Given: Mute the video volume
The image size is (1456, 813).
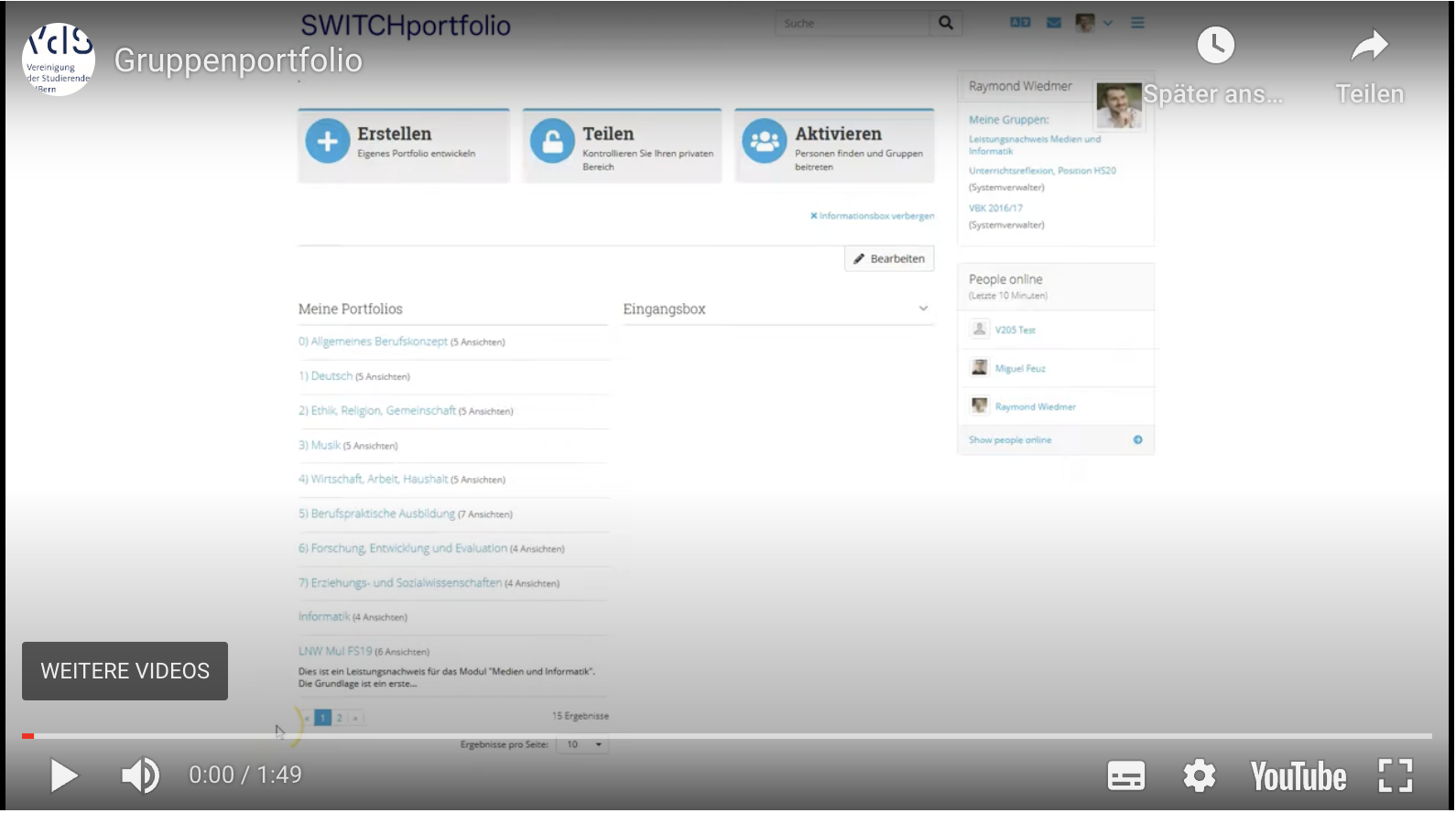Looking at the screenshot, I should click(140, 775).
